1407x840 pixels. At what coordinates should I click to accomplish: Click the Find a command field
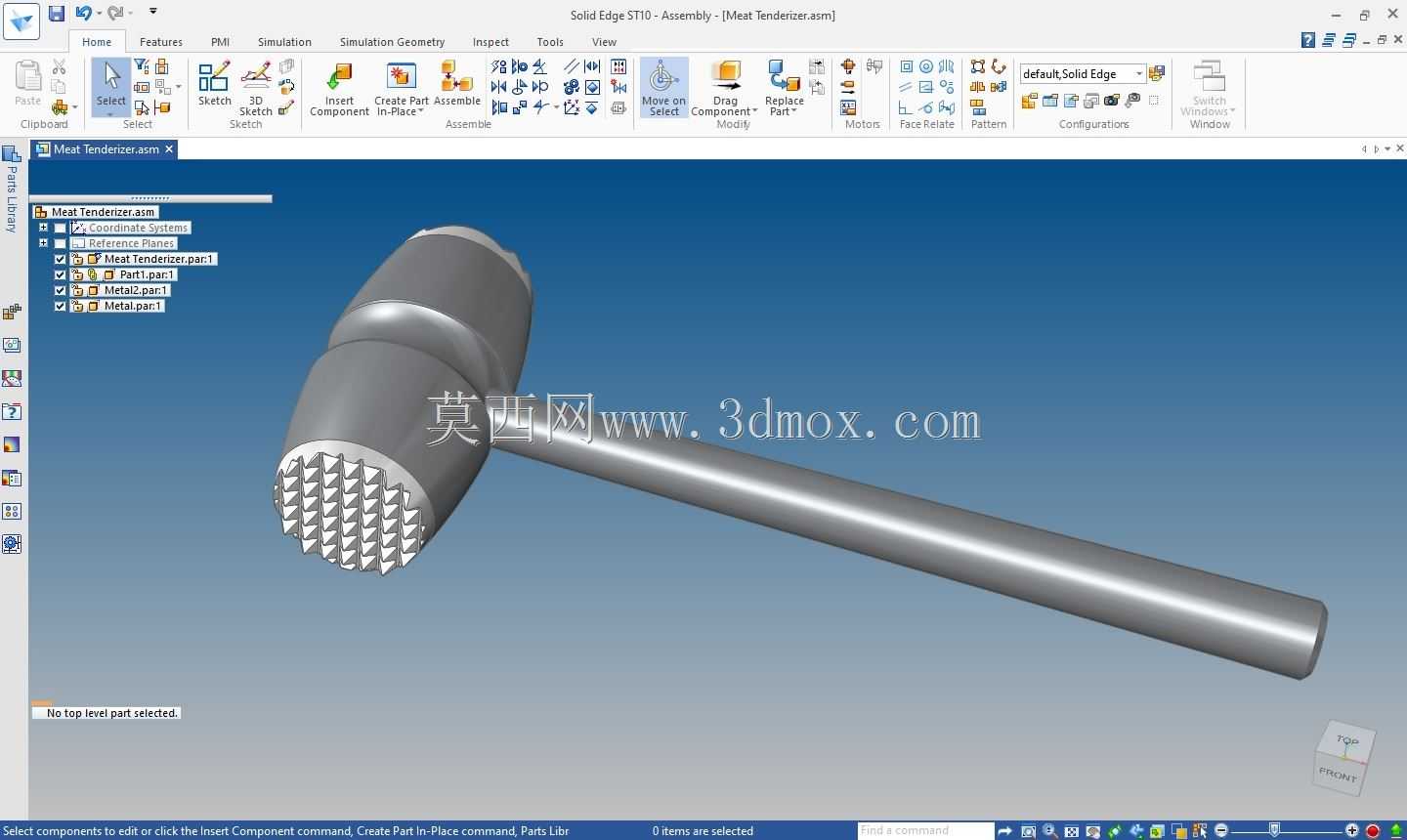(x=925, y=831)
